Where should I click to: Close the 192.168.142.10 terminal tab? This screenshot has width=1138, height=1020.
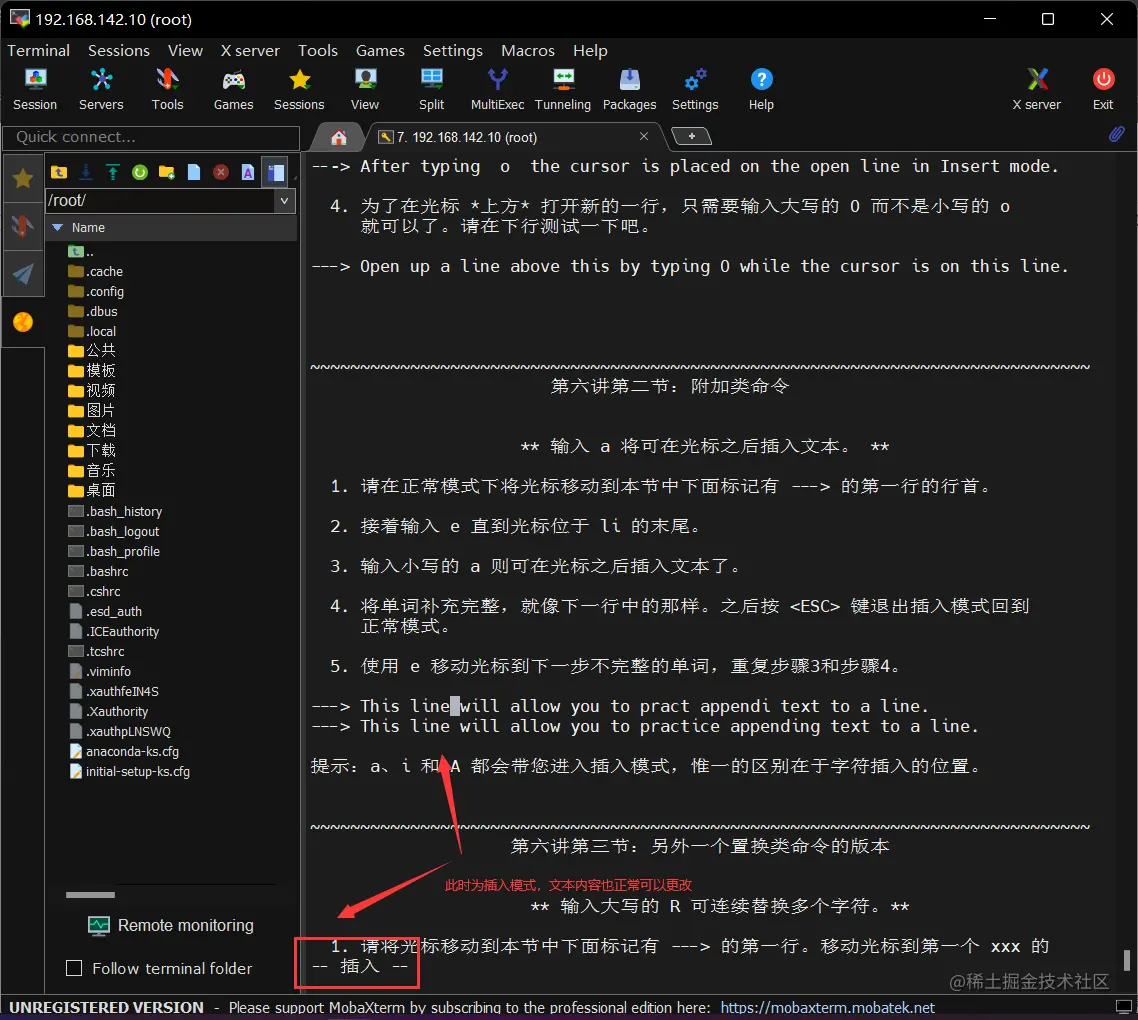coord(644,136)
